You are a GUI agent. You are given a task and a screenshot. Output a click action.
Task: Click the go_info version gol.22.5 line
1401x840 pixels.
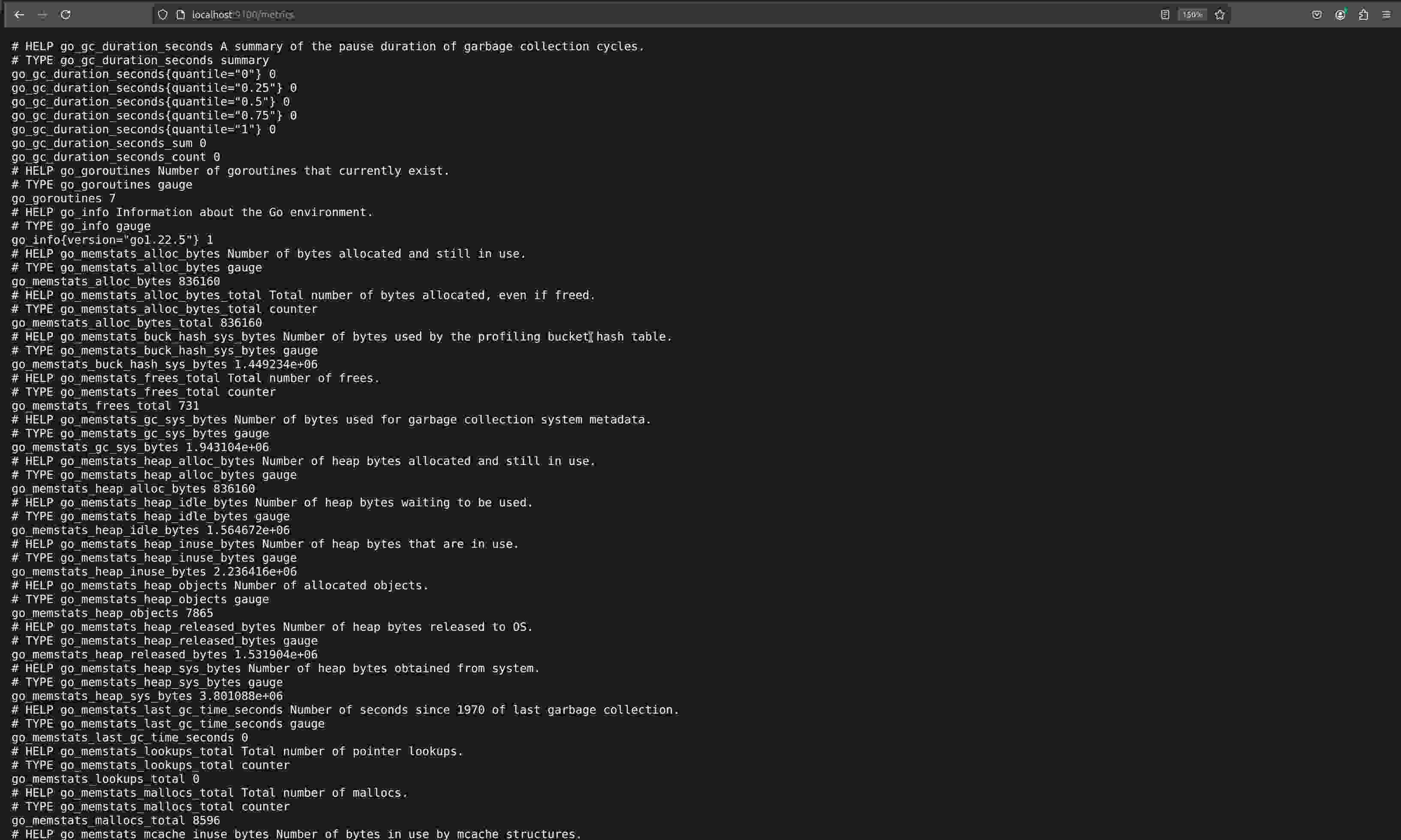coord(112,240)
